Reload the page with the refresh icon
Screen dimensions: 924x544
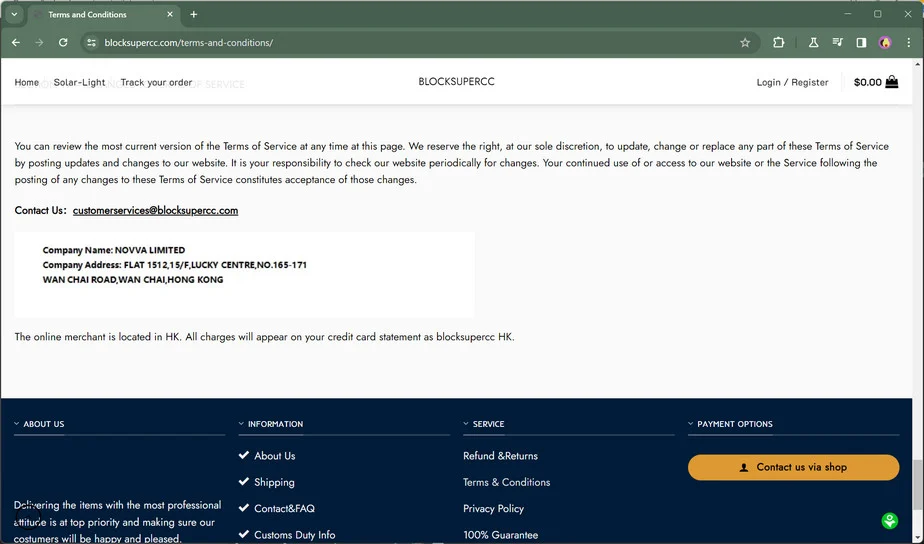(x=63, y=43)
